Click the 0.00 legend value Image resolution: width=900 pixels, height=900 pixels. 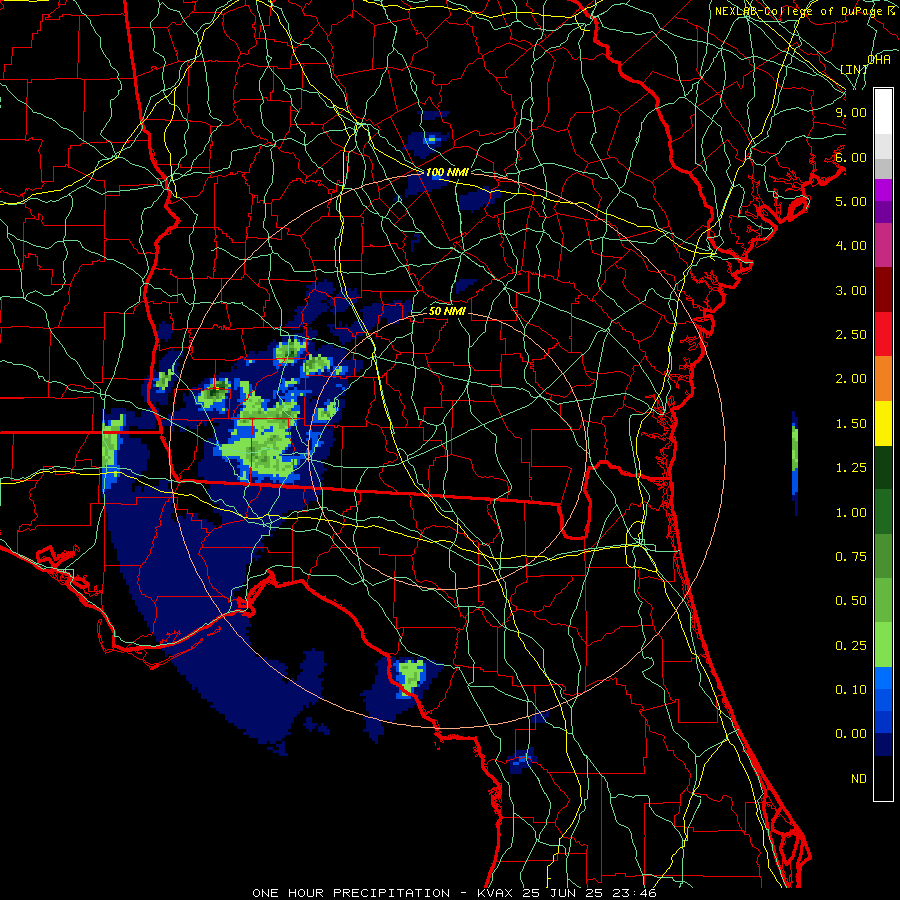tap(851, 734)
